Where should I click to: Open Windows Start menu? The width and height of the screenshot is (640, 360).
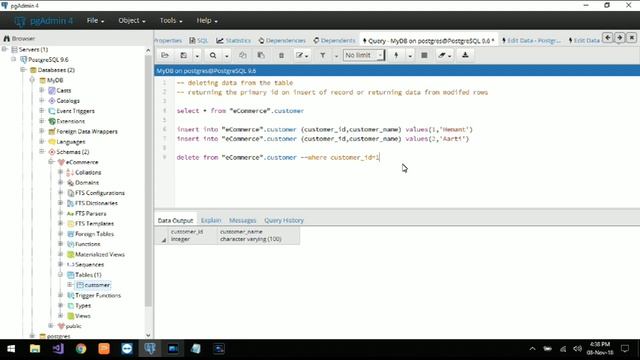click(x=11, y=349)
